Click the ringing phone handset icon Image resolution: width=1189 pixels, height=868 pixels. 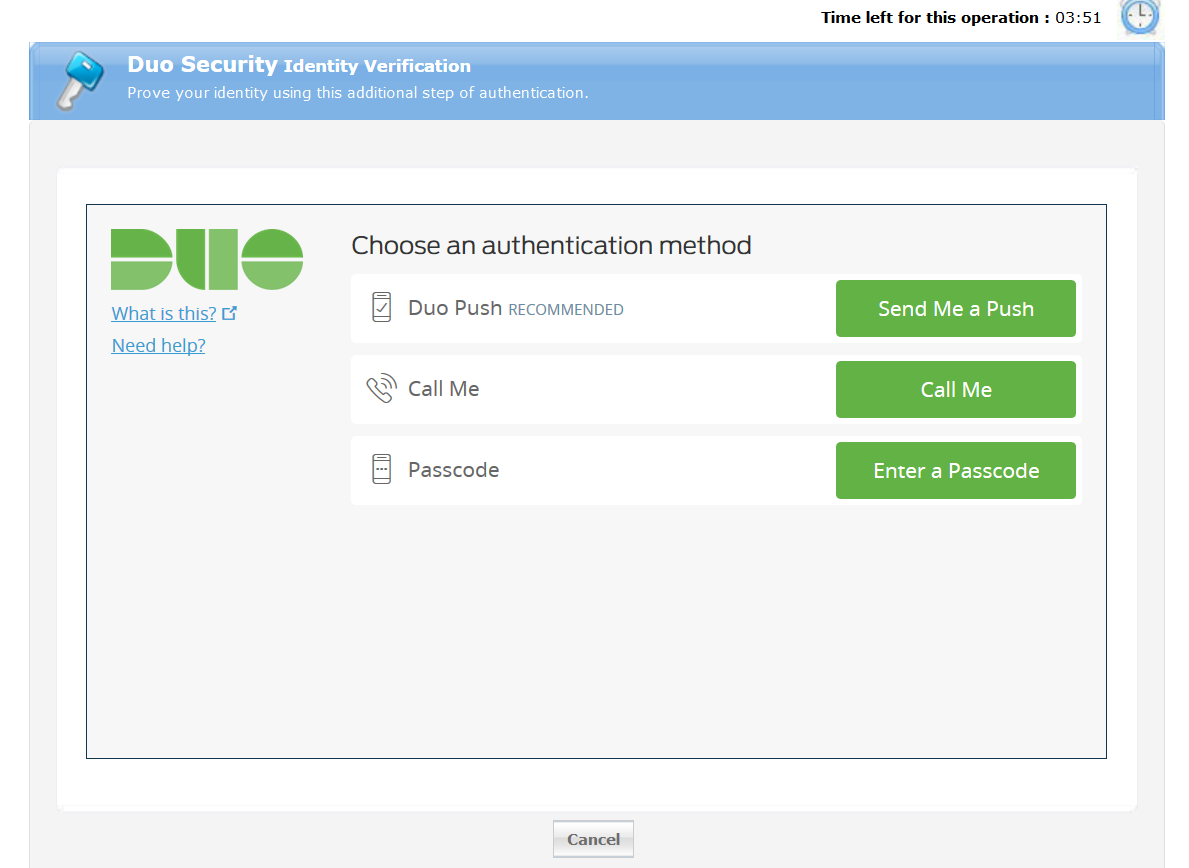click(x=381, y=389)
